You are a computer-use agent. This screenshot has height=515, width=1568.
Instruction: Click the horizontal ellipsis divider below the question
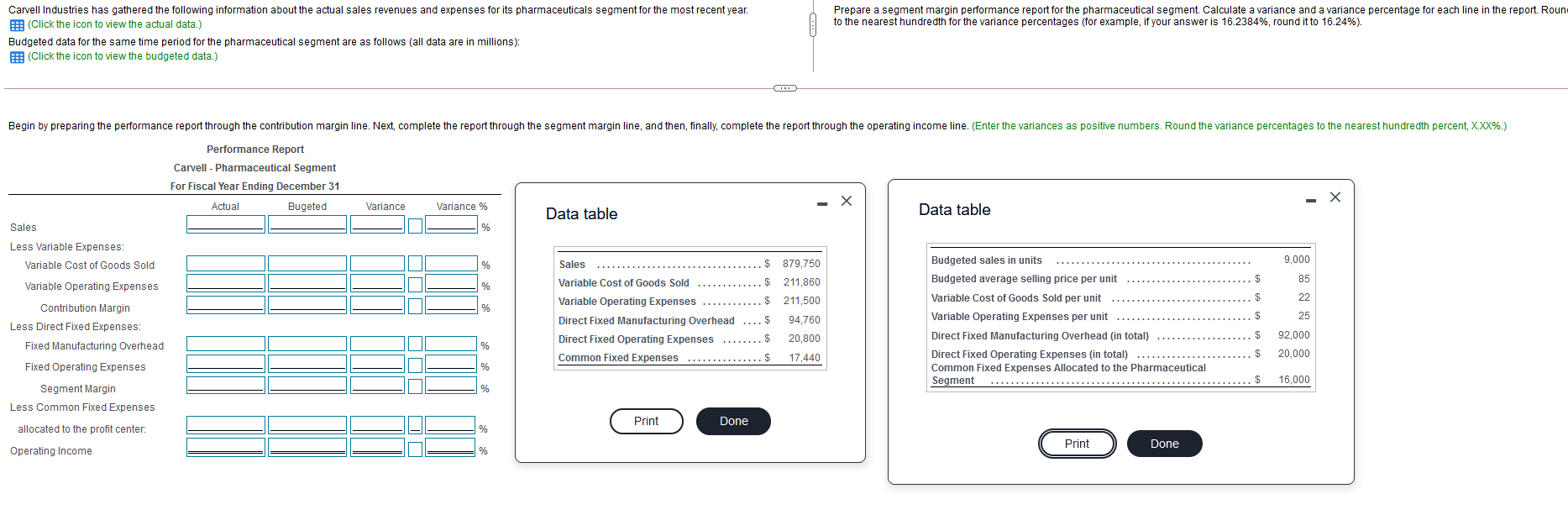[x=784, y=88]
